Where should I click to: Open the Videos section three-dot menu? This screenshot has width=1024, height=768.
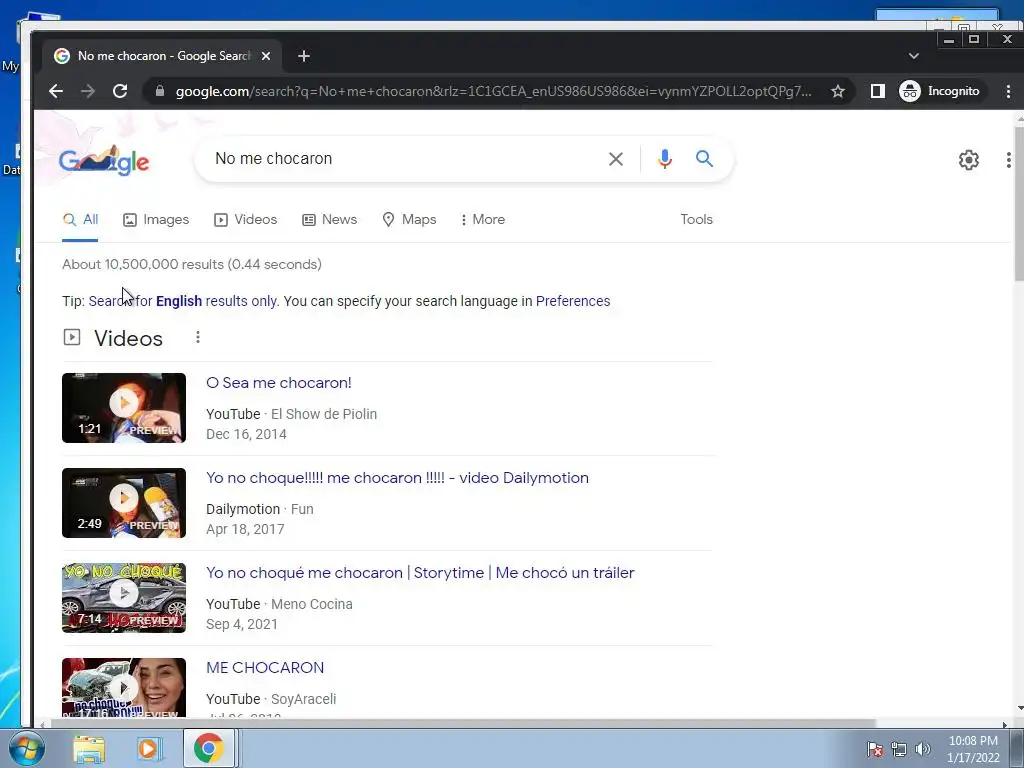198,337
